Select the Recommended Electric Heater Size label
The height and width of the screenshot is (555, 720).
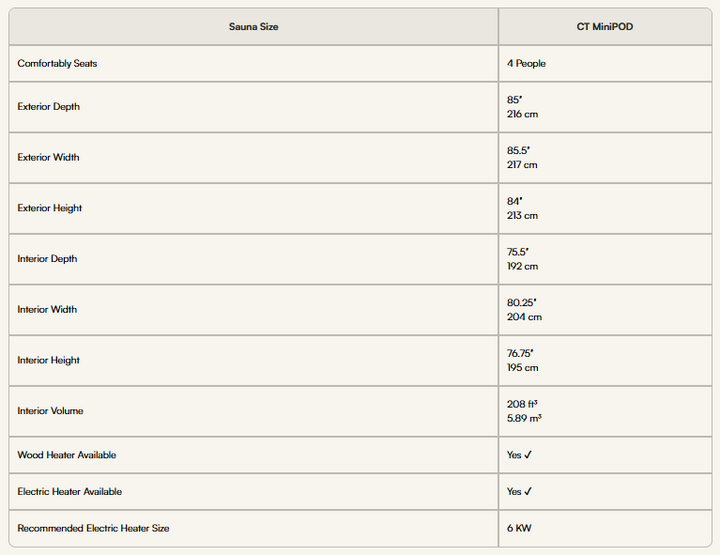(x=93, y=528)
